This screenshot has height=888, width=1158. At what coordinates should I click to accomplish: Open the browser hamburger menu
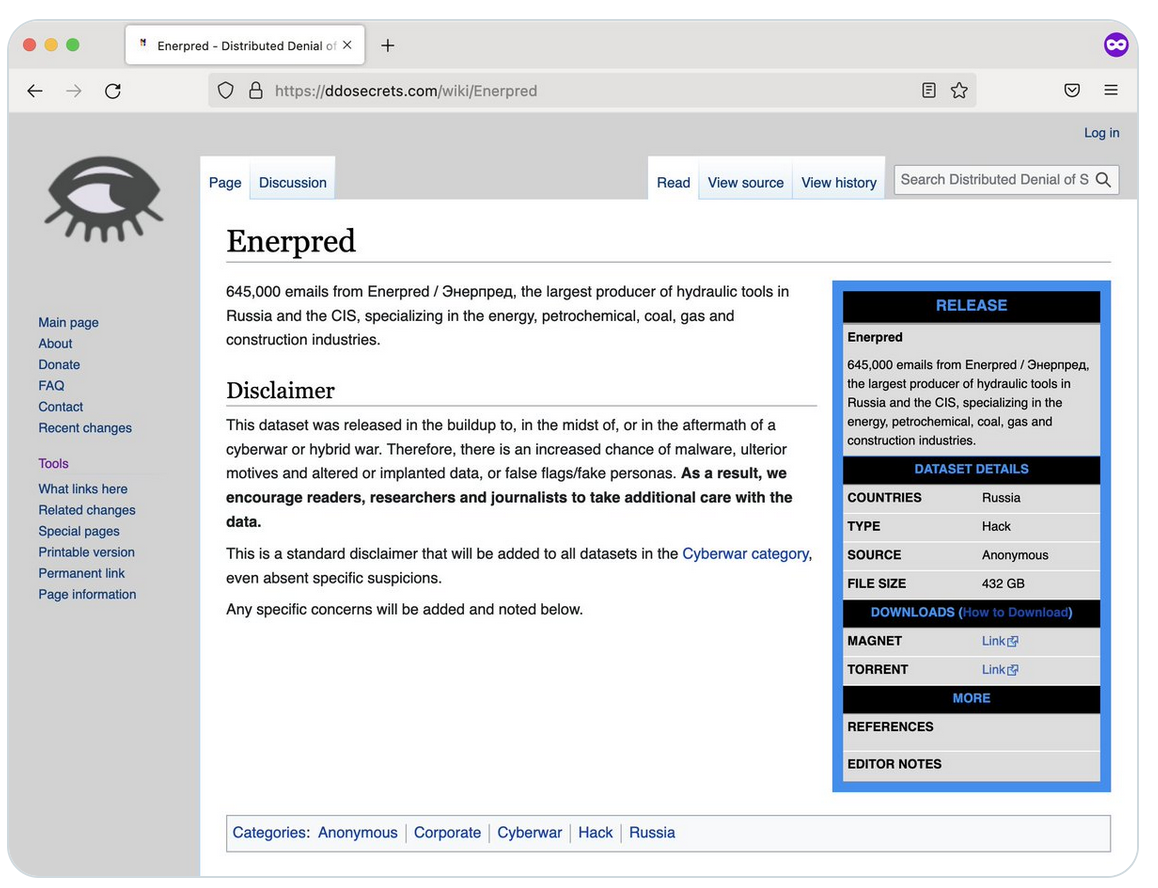1111,90
